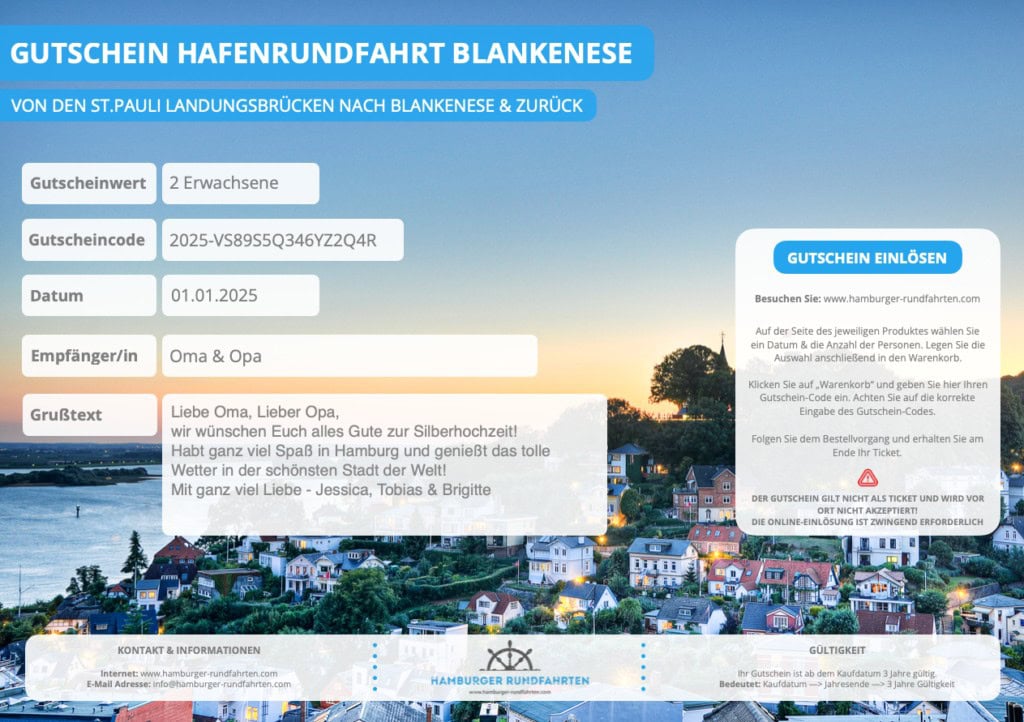Select the Datum label badge
1024x722 pixels.
88,295
